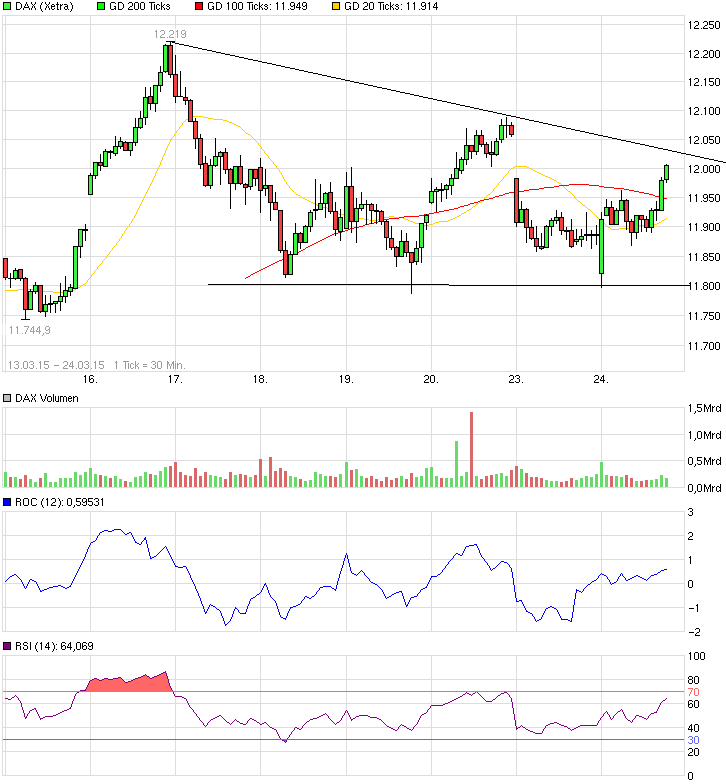Click the high marker label 12.219
The height and width of the screenshot is (784, 726).
point(170,34)
